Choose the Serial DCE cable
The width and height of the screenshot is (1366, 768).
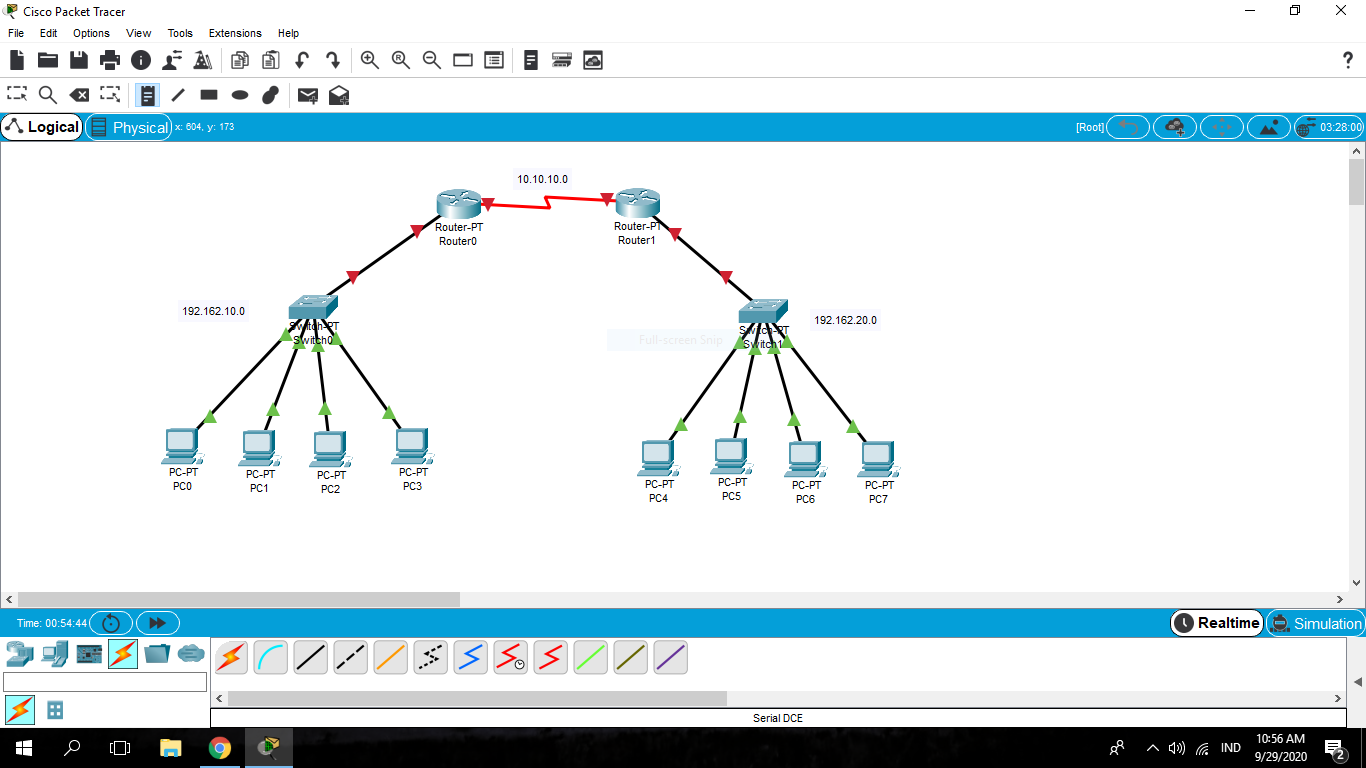pos(510,657)
